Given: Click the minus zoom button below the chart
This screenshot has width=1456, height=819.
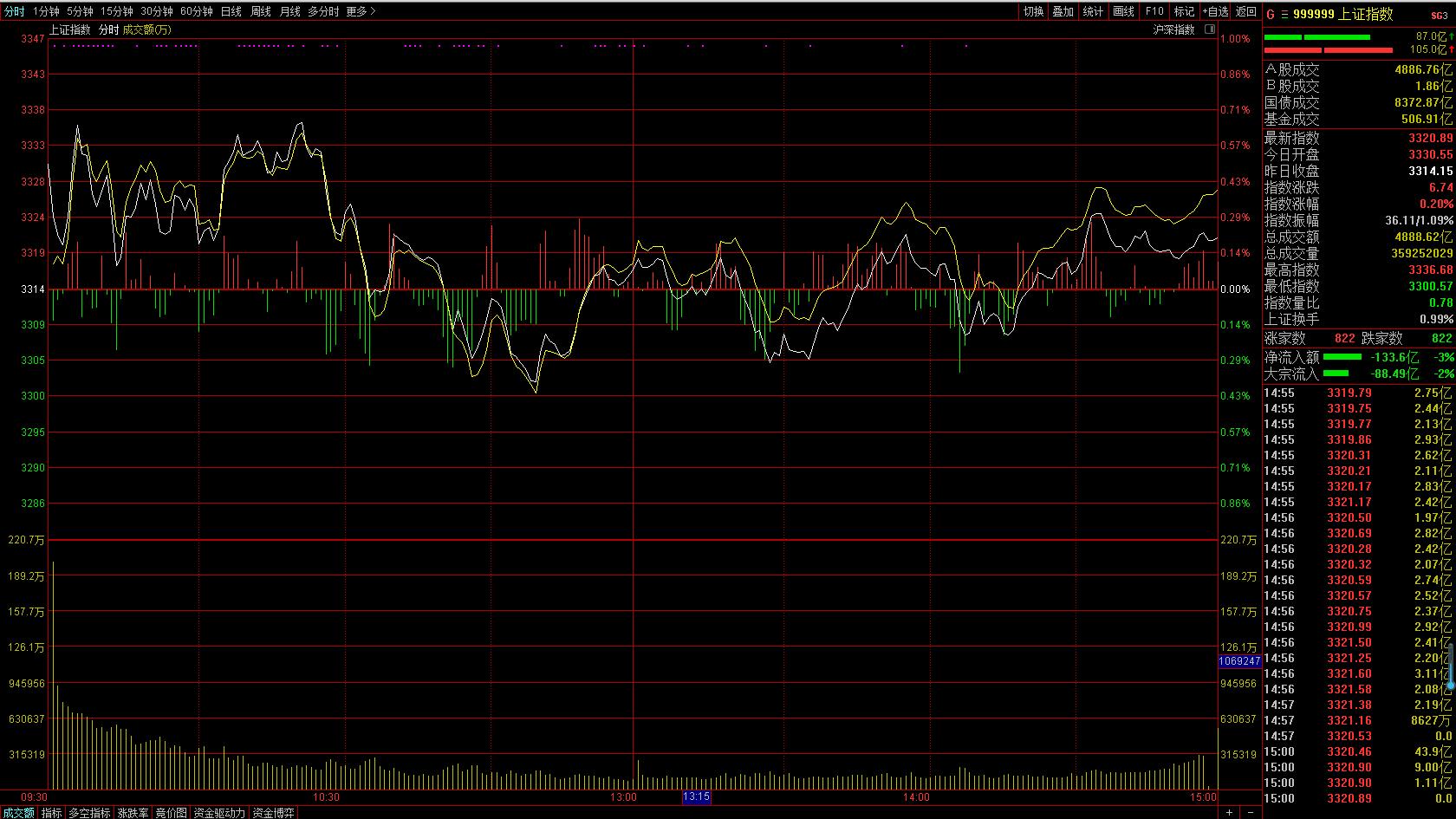Looking at the screenshot, I should 1250,812.
